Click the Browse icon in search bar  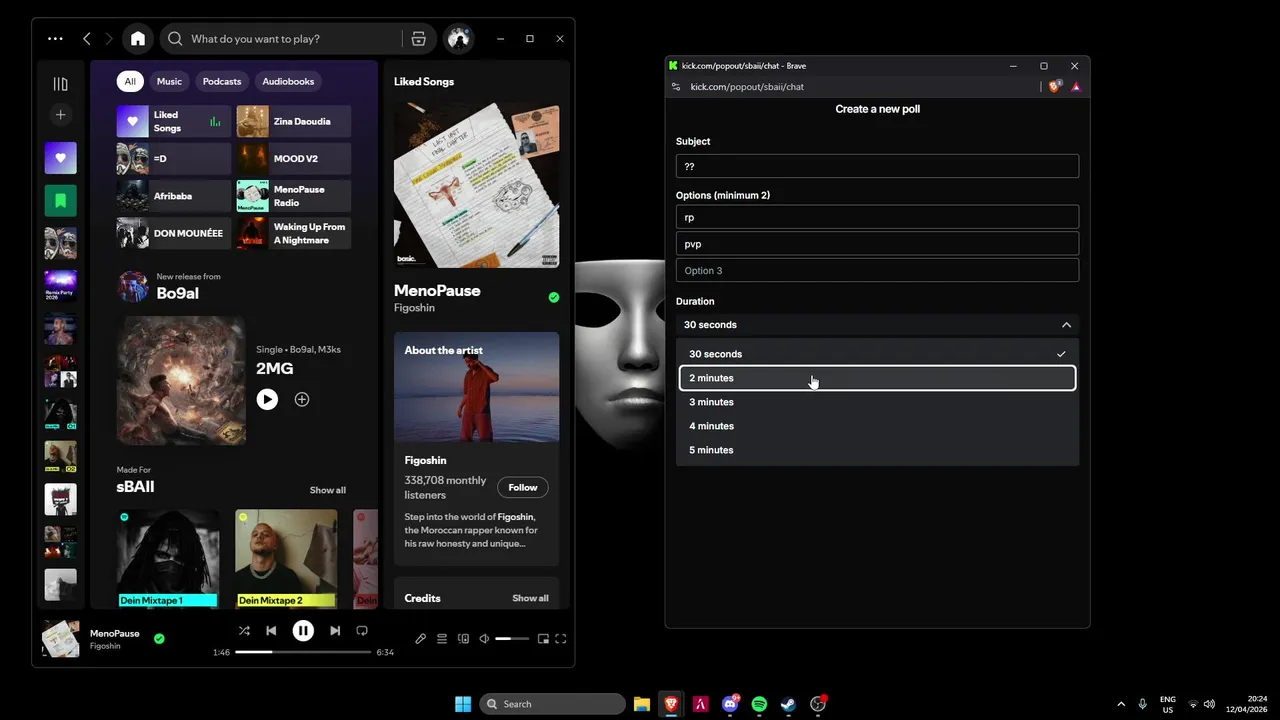coord(419,39)
